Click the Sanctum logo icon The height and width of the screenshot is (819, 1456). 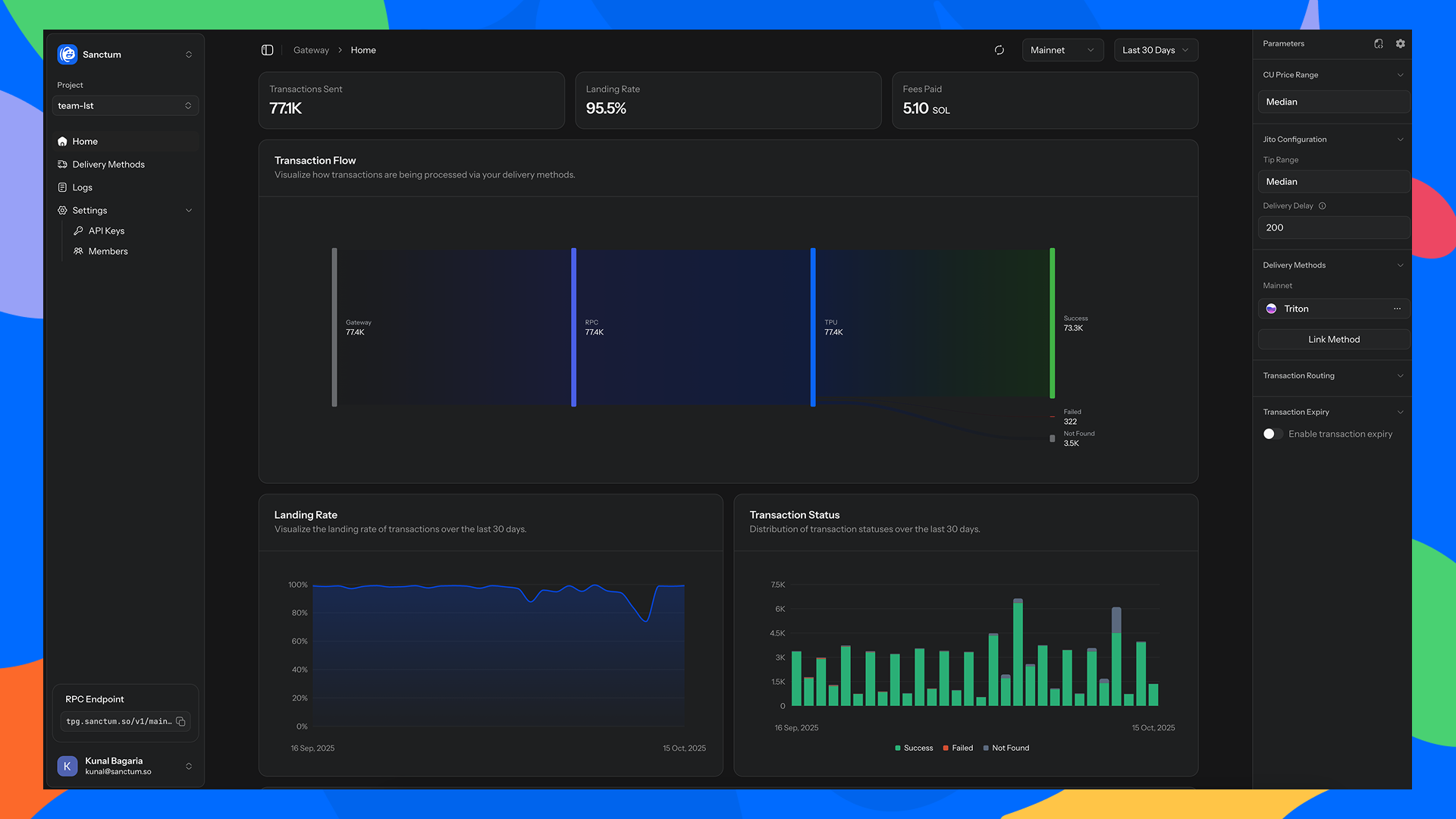pos(67,54)
